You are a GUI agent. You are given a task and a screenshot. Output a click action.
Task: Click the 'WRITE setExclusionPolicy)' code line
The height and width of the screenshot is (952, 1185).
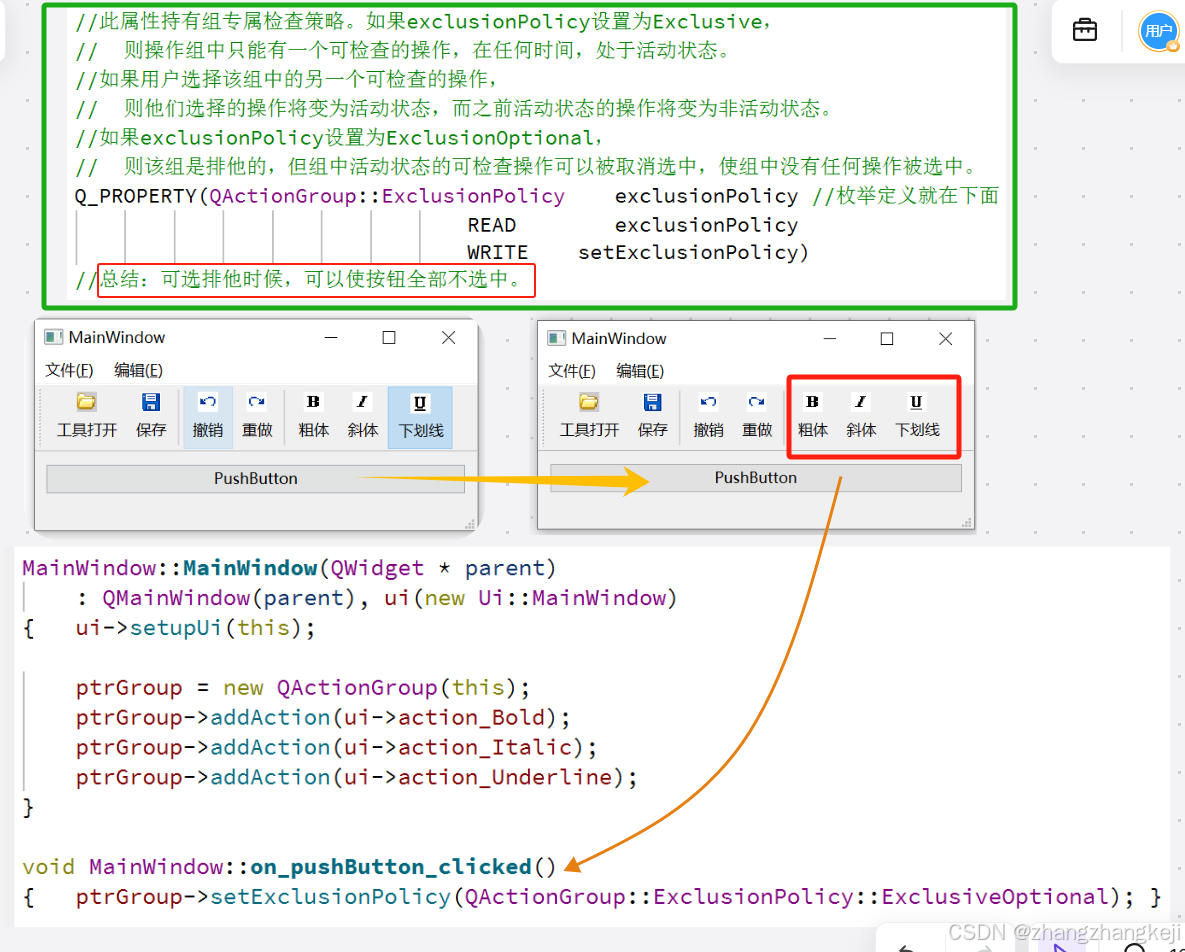tap(638, 252)
